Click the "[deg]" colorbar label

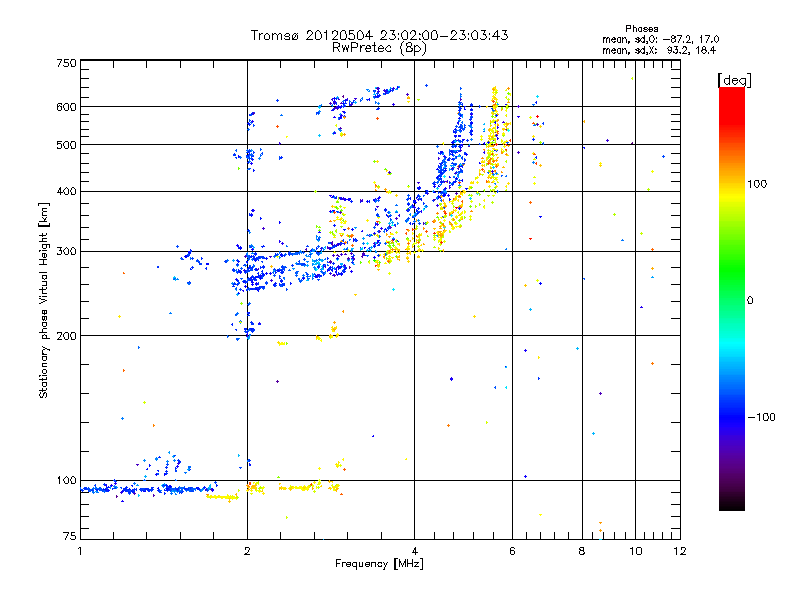[734, 80]
